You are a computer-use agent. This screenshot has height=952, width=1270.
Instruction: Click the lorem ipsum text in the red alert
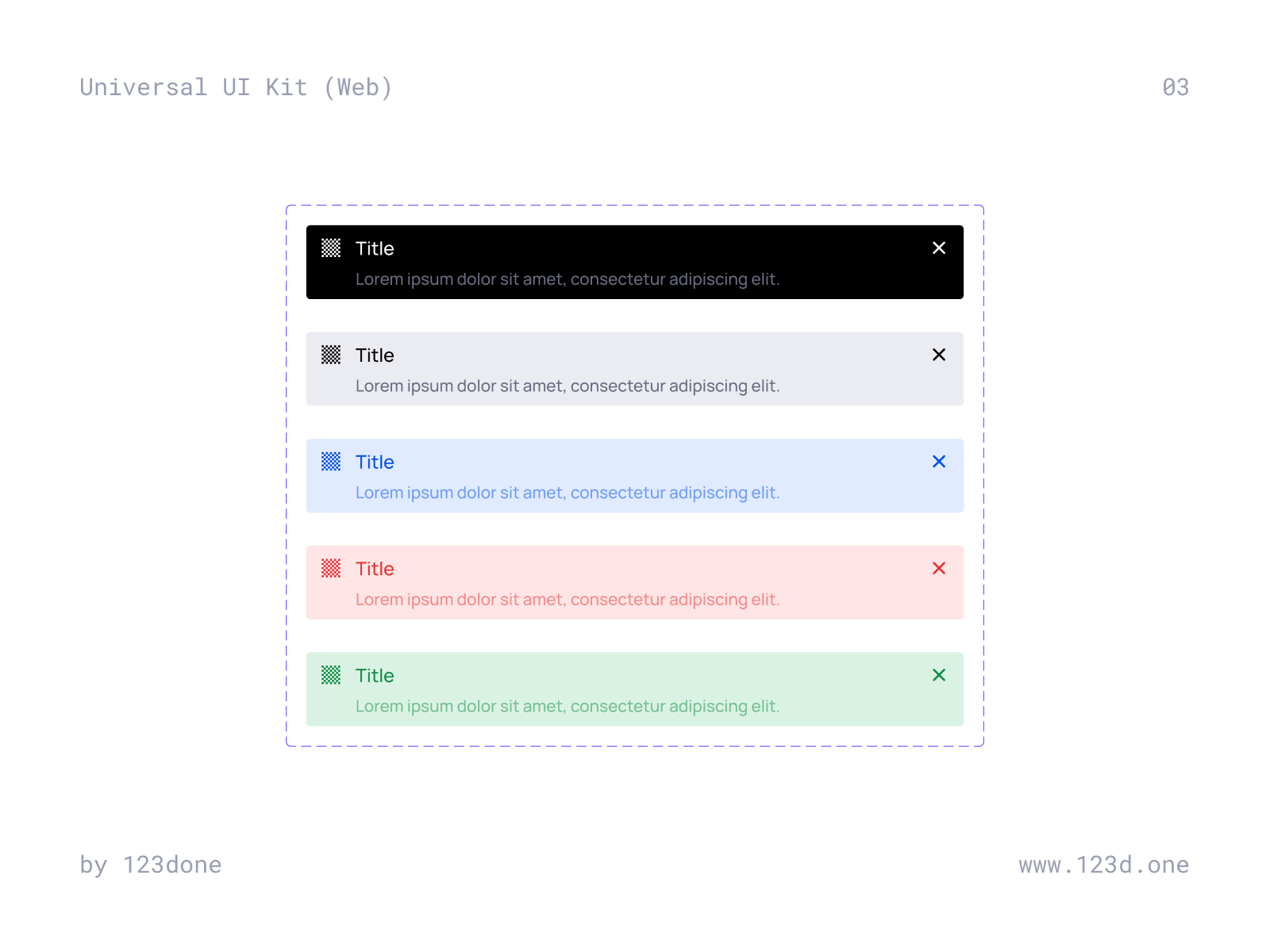[568, 600]
